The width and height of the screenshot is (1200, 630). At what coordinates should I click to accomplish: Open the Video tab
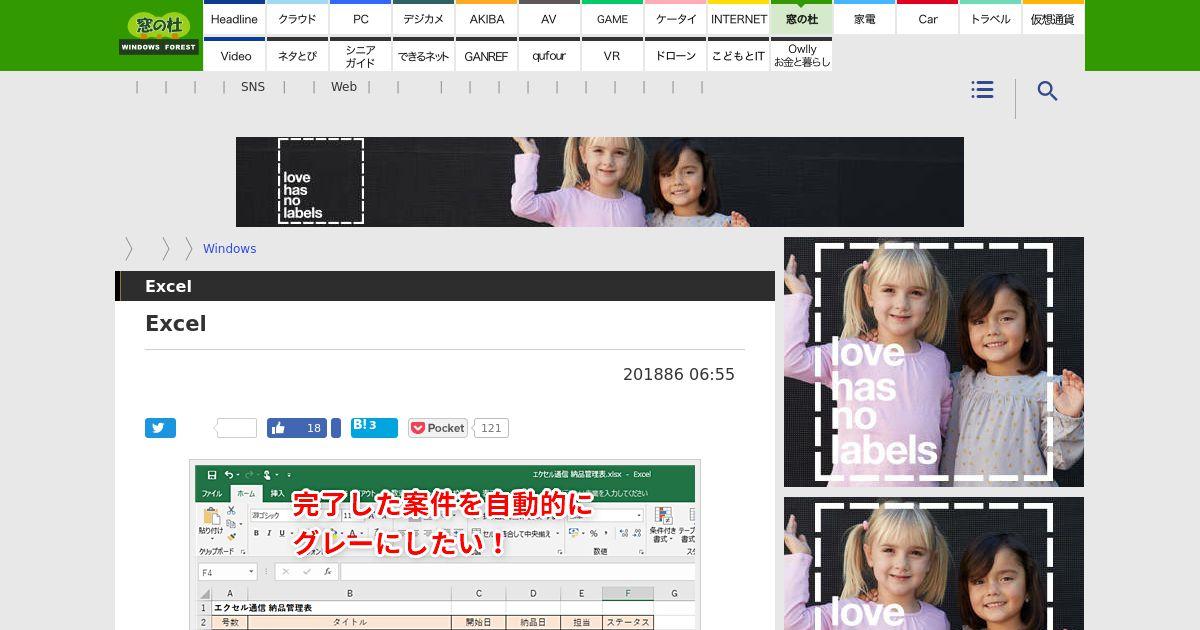coord(236,55)
